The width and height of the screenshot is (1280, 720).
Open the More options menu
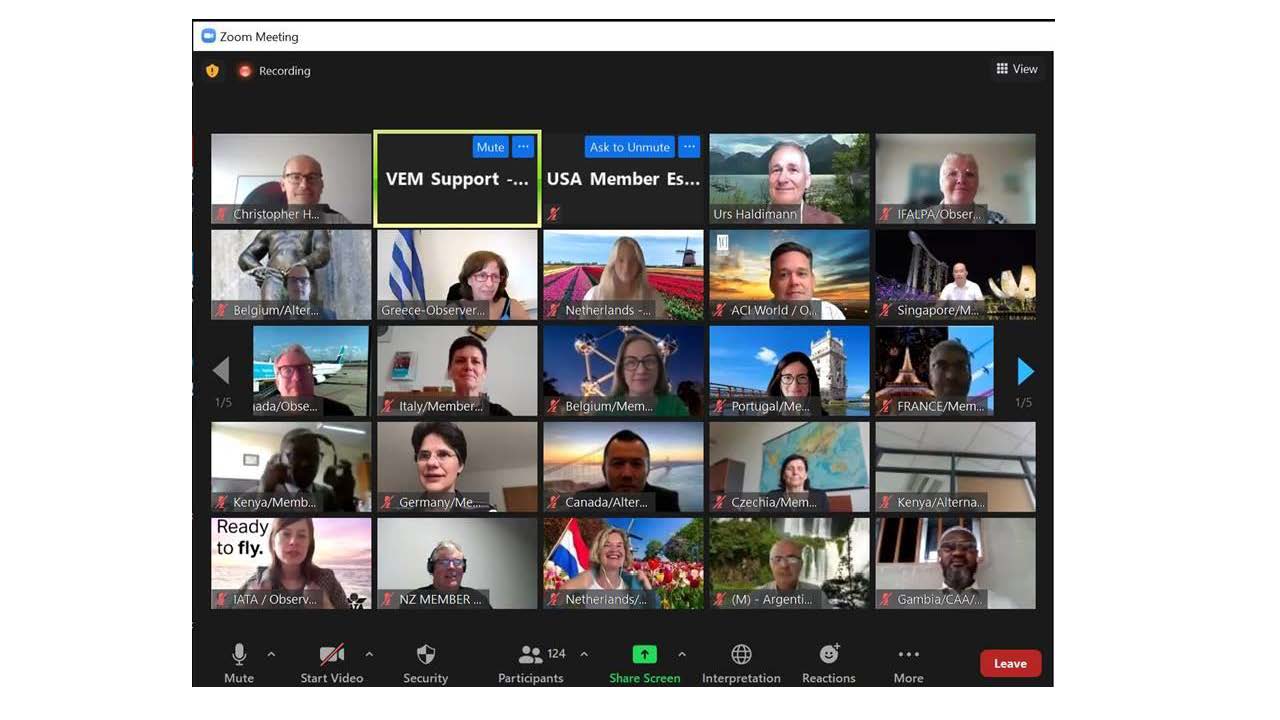pyautogui.click(x=908, y=655)
